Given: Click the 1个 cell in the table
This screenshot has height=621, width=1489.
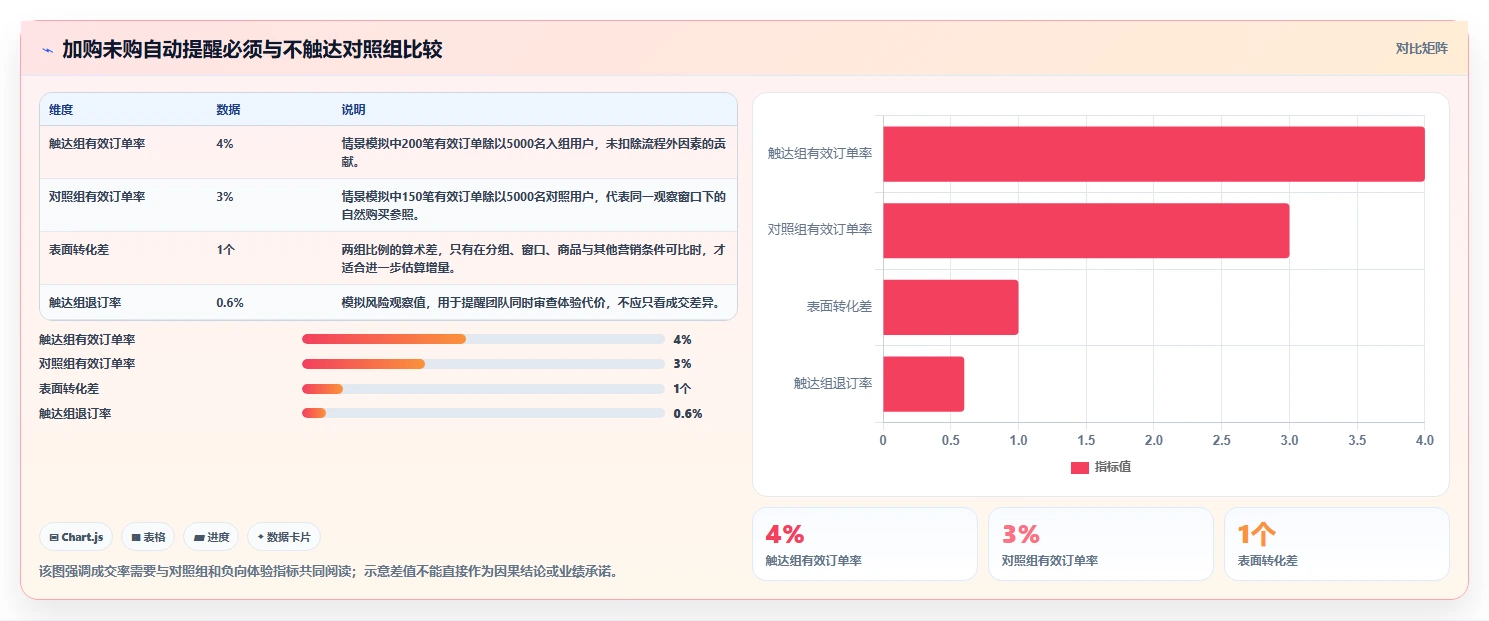Looking at the screenshot, I should pos(224,250).
